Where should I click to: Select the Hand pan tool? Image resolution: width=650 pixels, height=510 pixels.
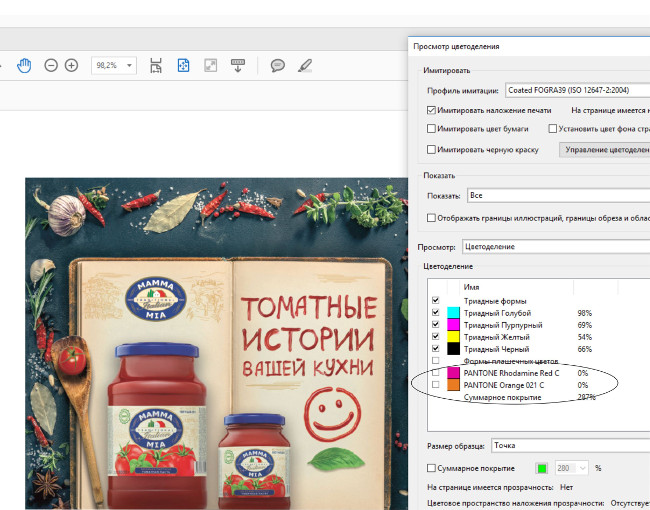24,65
